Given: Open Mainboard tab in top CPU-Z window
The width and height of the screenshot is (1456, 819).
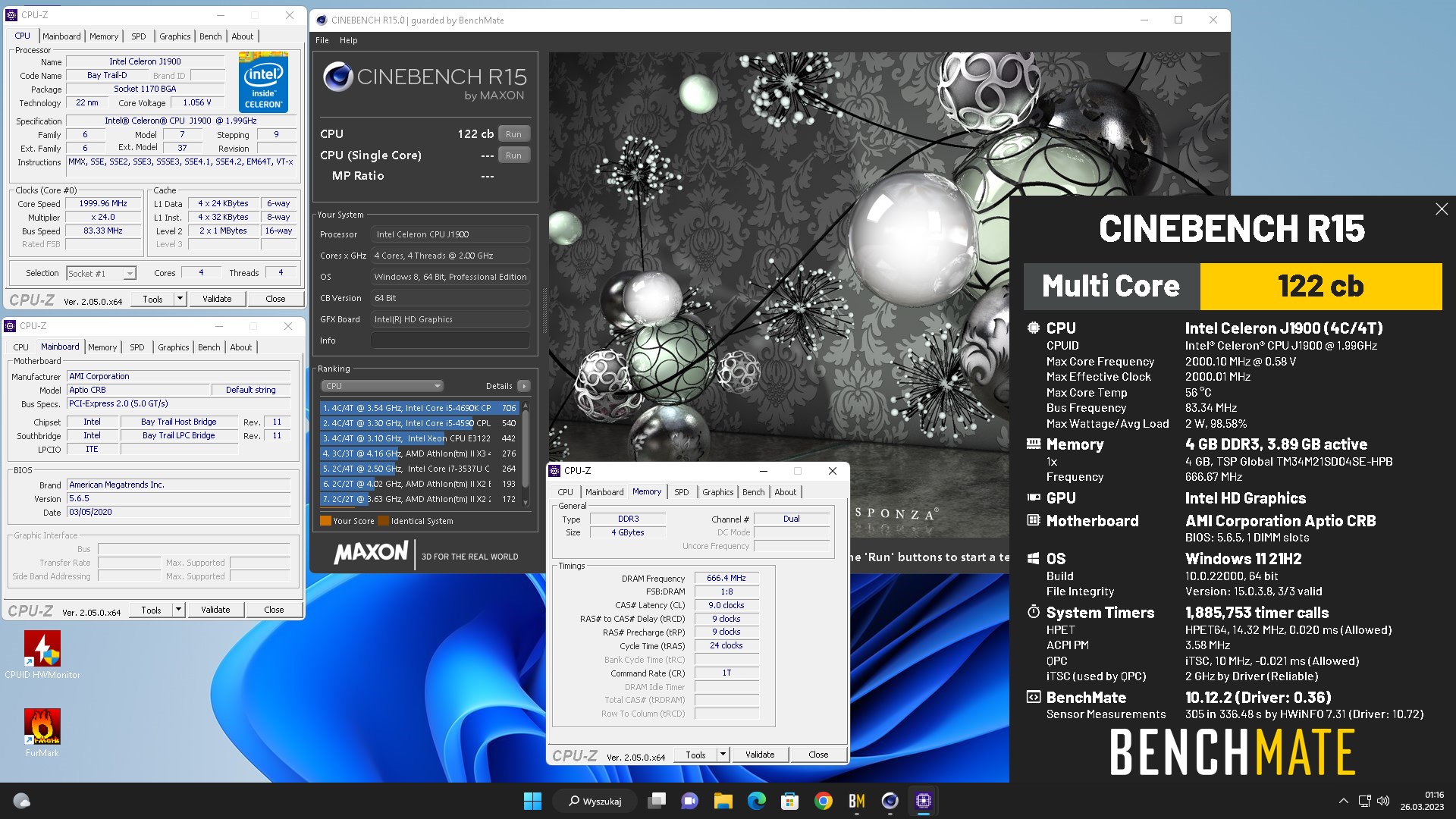Looking at the screenshot, I should [x=61, y=36].
